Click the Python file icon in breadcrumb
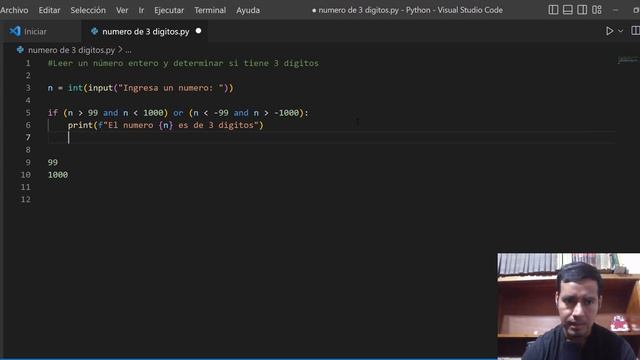The image size is (640, 360). 20,50
